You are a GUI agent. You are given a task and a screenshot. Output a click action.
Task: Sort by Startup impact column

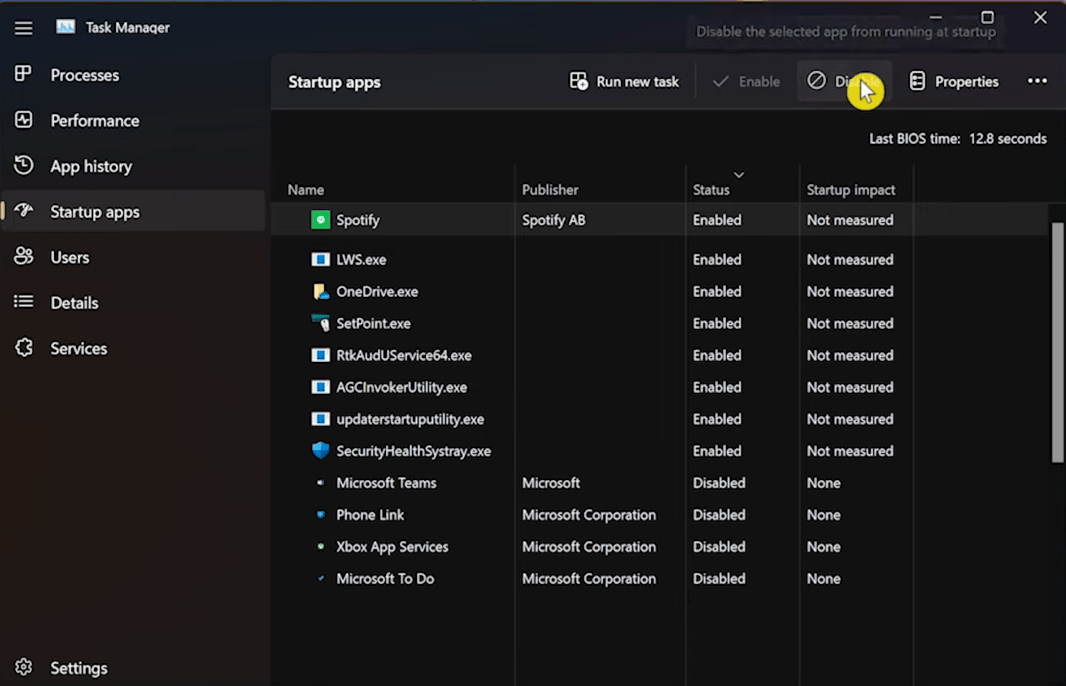point(851,190)
